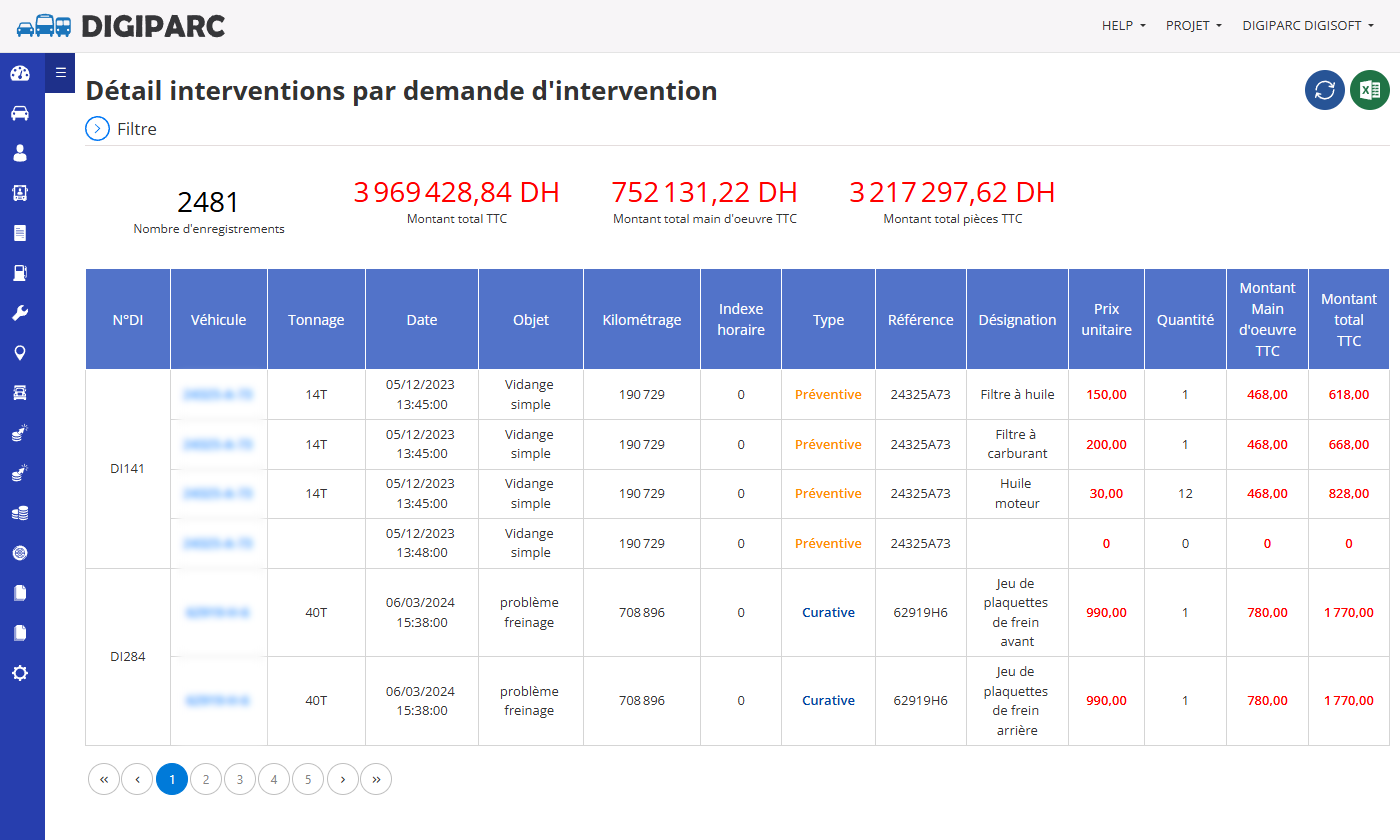Go to next page with single arrow

[342, 779]
